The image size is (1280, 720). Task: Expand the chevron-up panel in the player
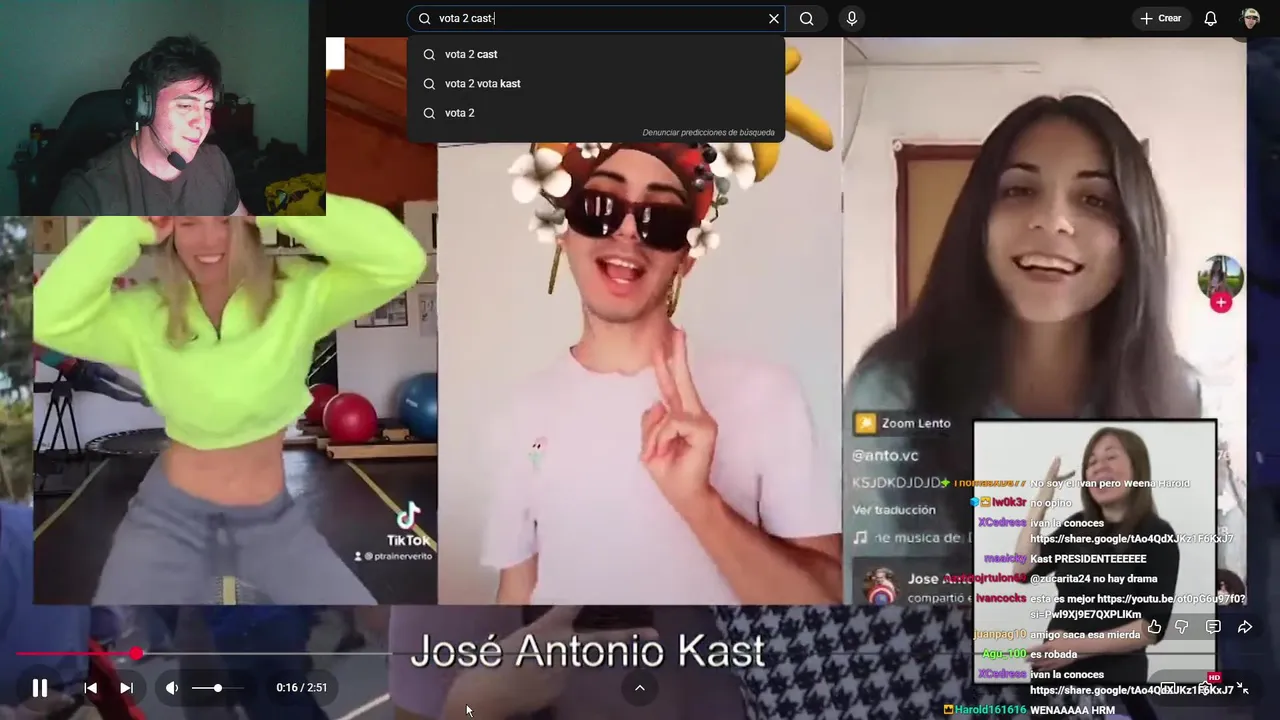click(640, 687)
